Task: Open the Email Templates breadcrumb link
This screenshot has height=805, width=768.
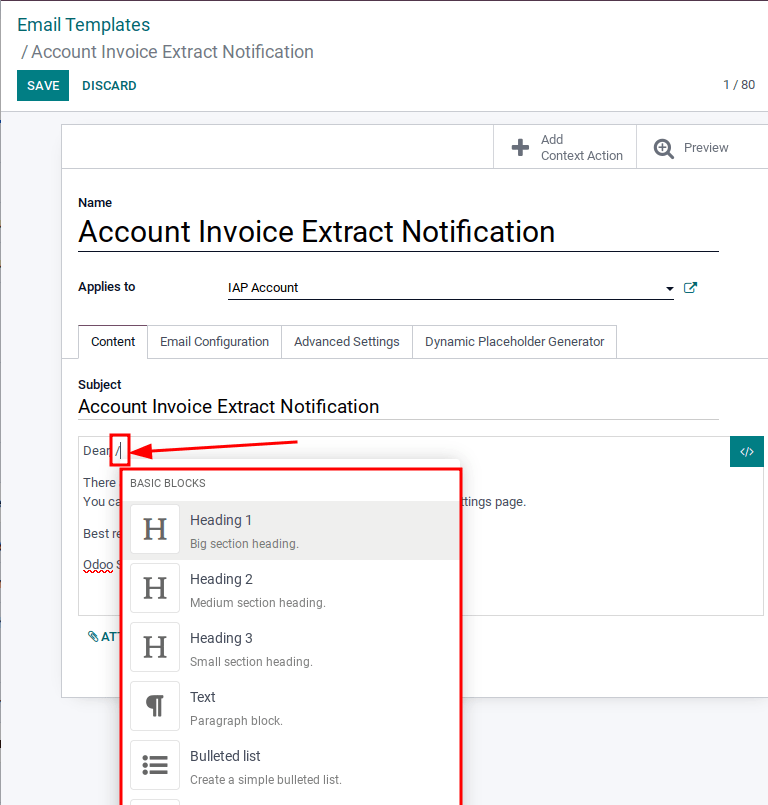Action: (x=83, y=24)
